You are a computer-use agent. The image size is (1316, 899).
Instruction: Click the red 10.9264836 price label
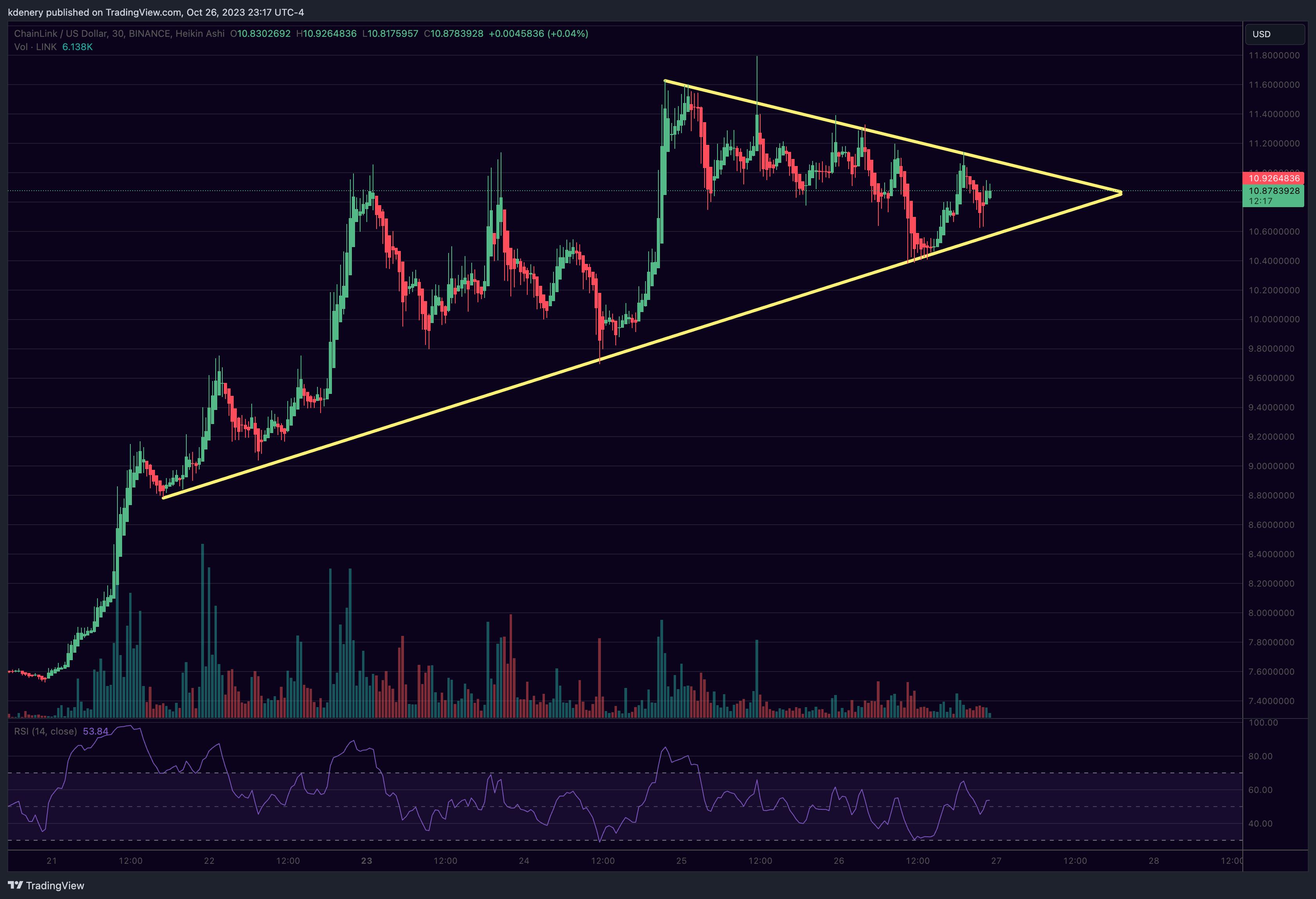[1274, 178]
